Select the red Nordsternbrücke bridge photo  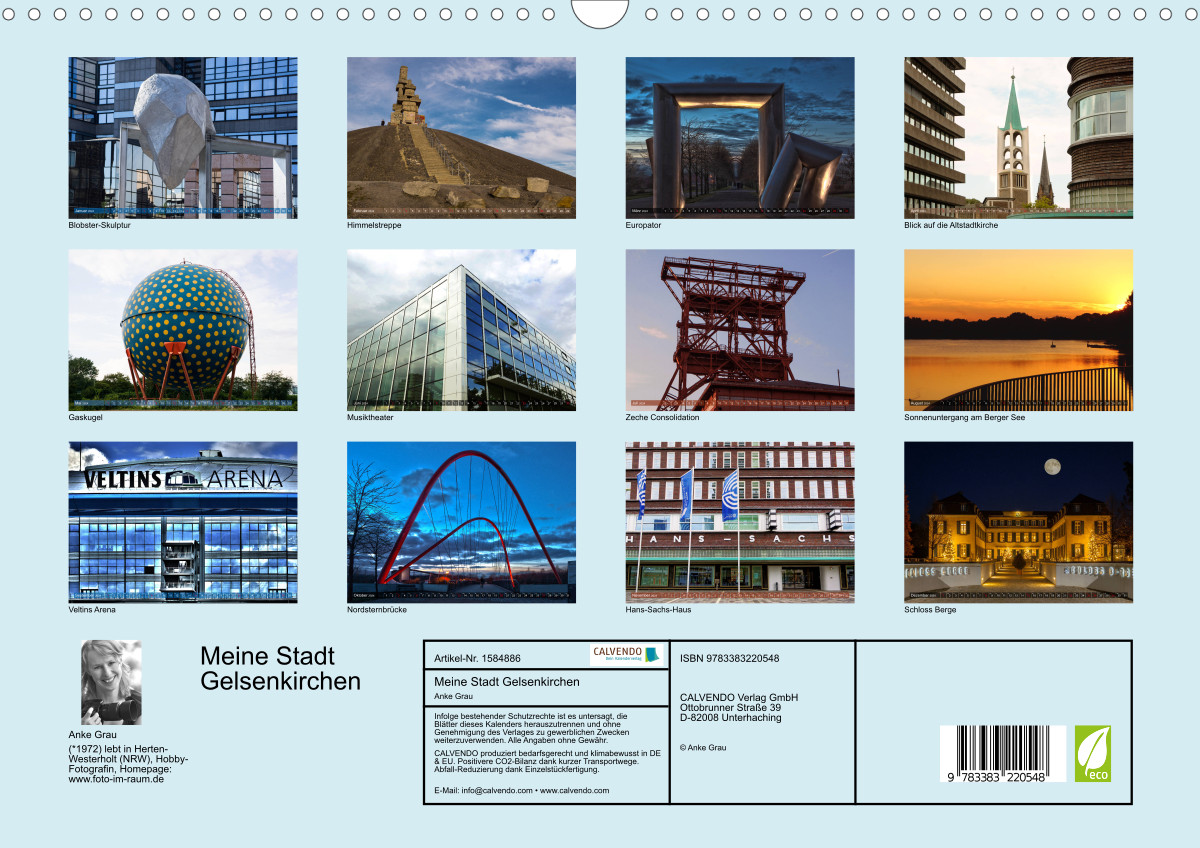tap(461, 522)
